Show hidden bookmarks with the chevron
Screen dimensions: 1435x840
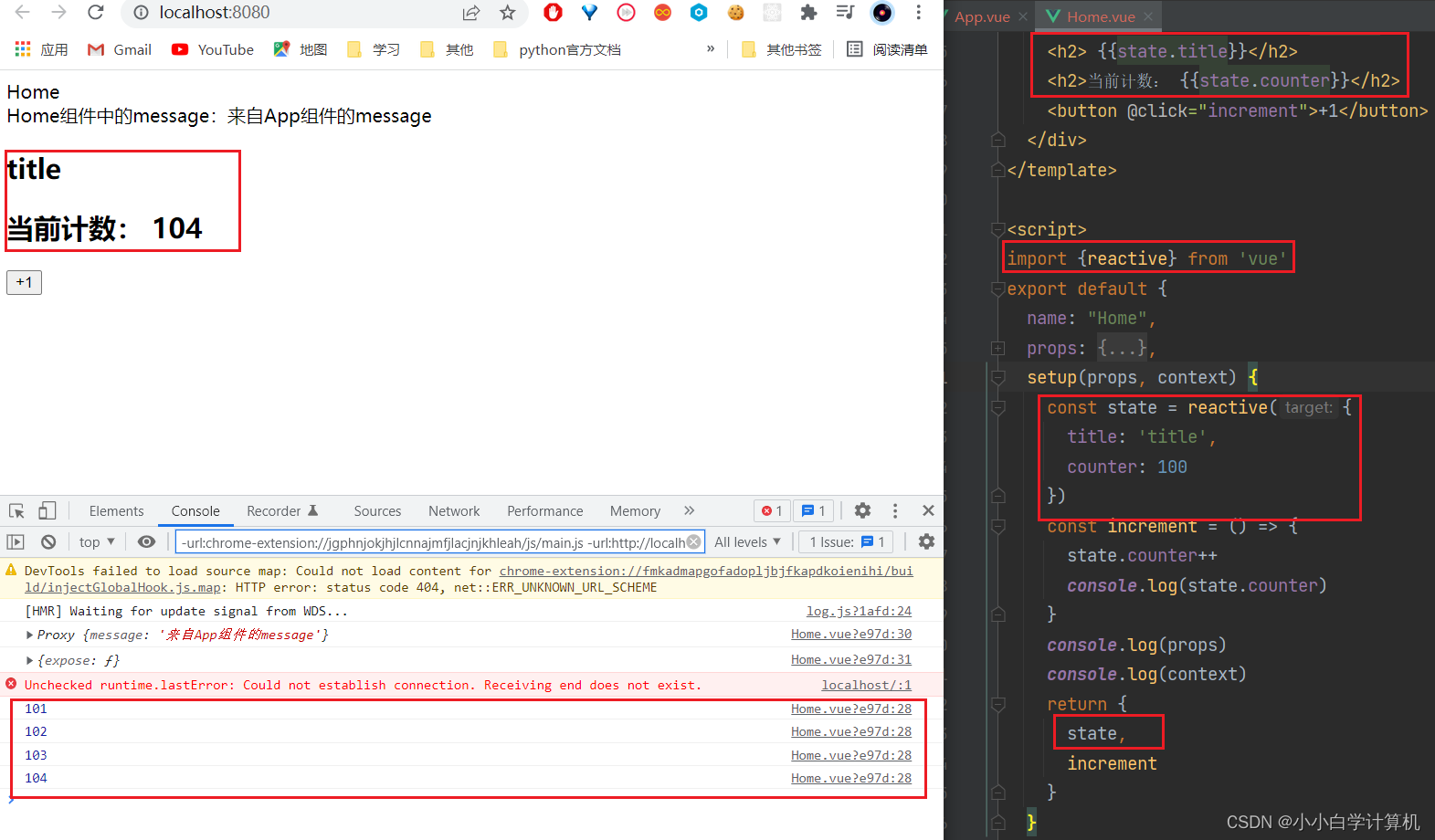[711, 48]
